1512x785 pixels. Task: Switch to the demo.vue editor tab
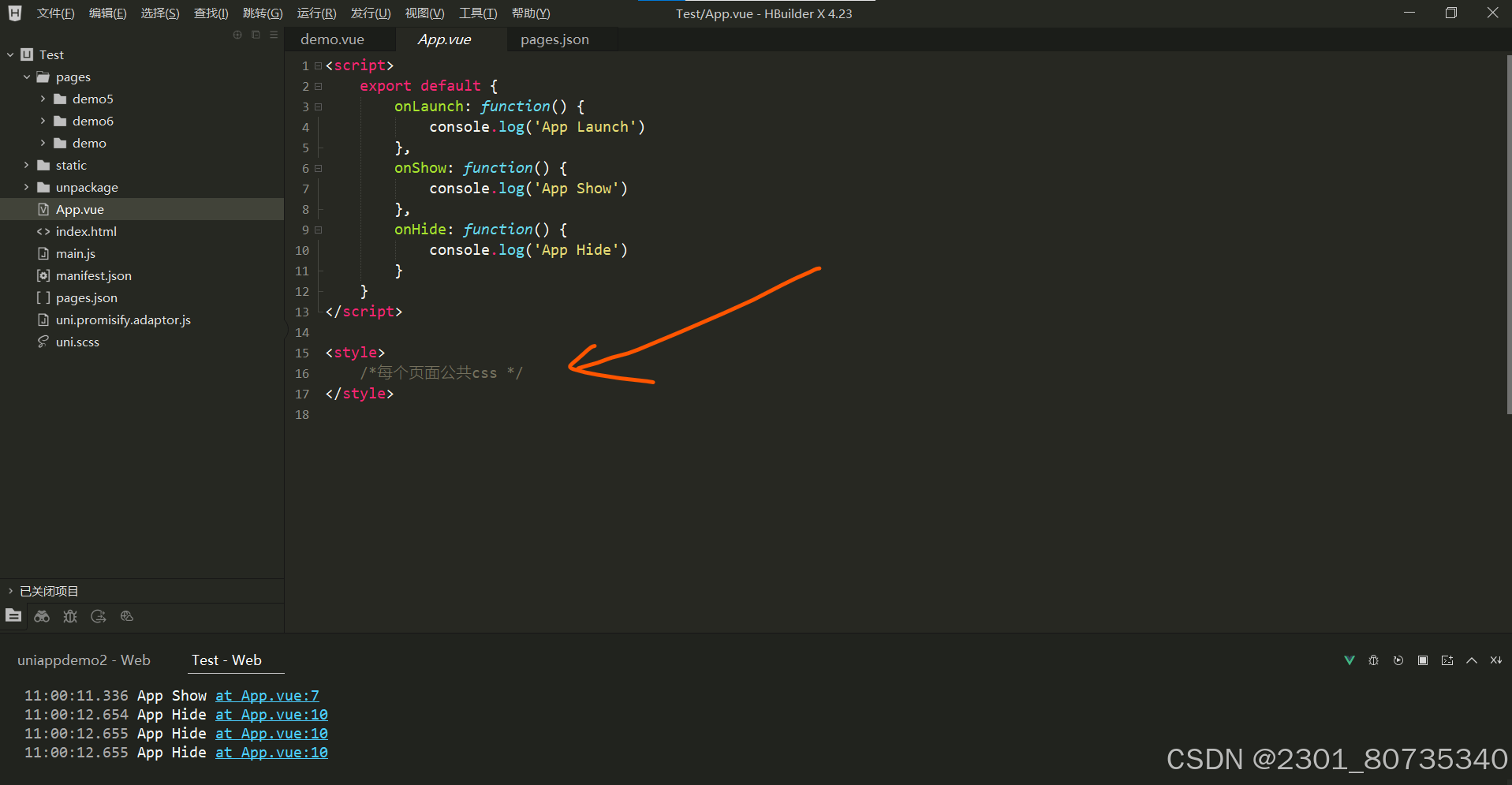[x=332, y=39]
